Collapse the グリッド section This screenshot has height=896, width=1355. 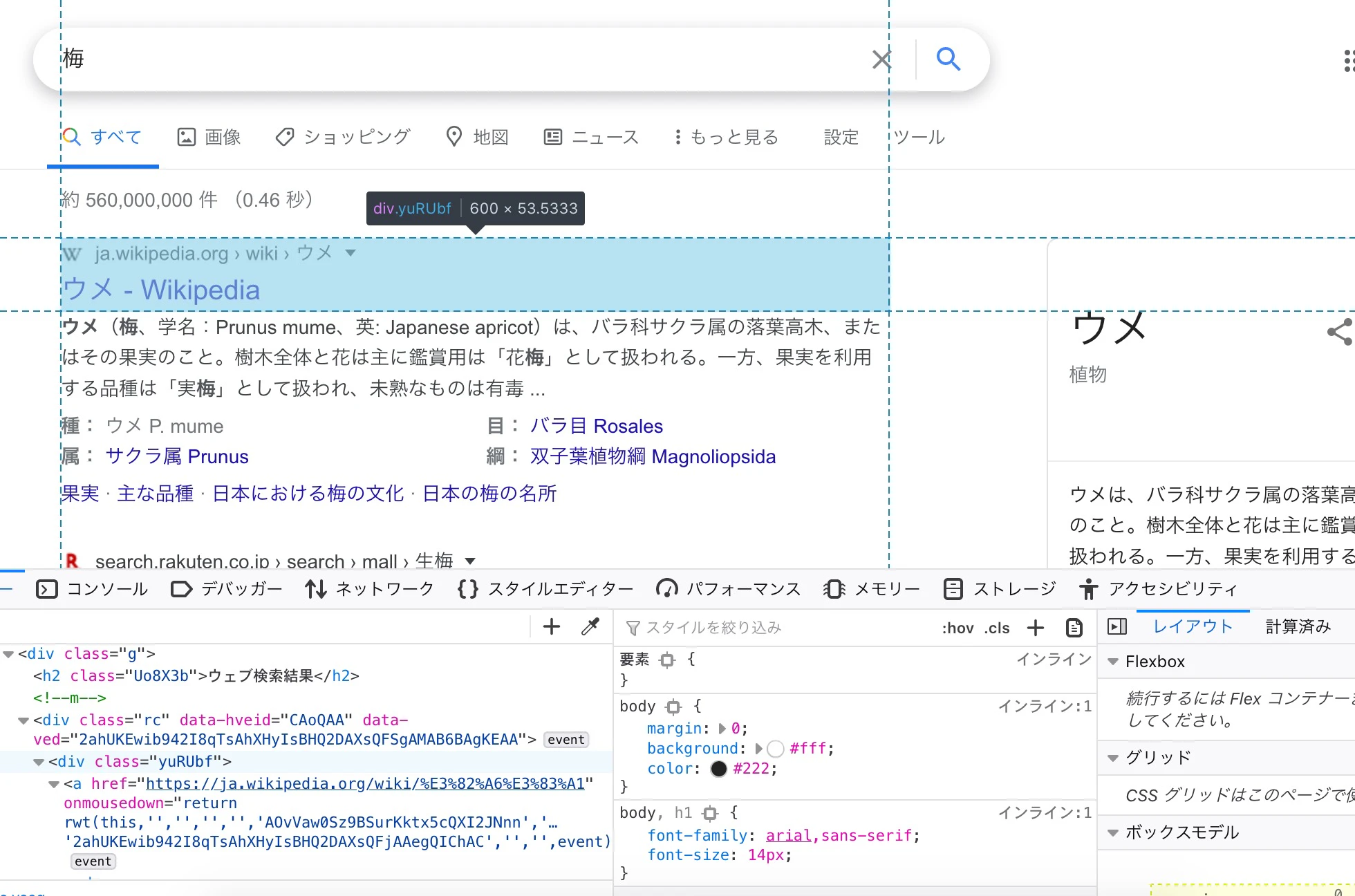(1113, 758)
